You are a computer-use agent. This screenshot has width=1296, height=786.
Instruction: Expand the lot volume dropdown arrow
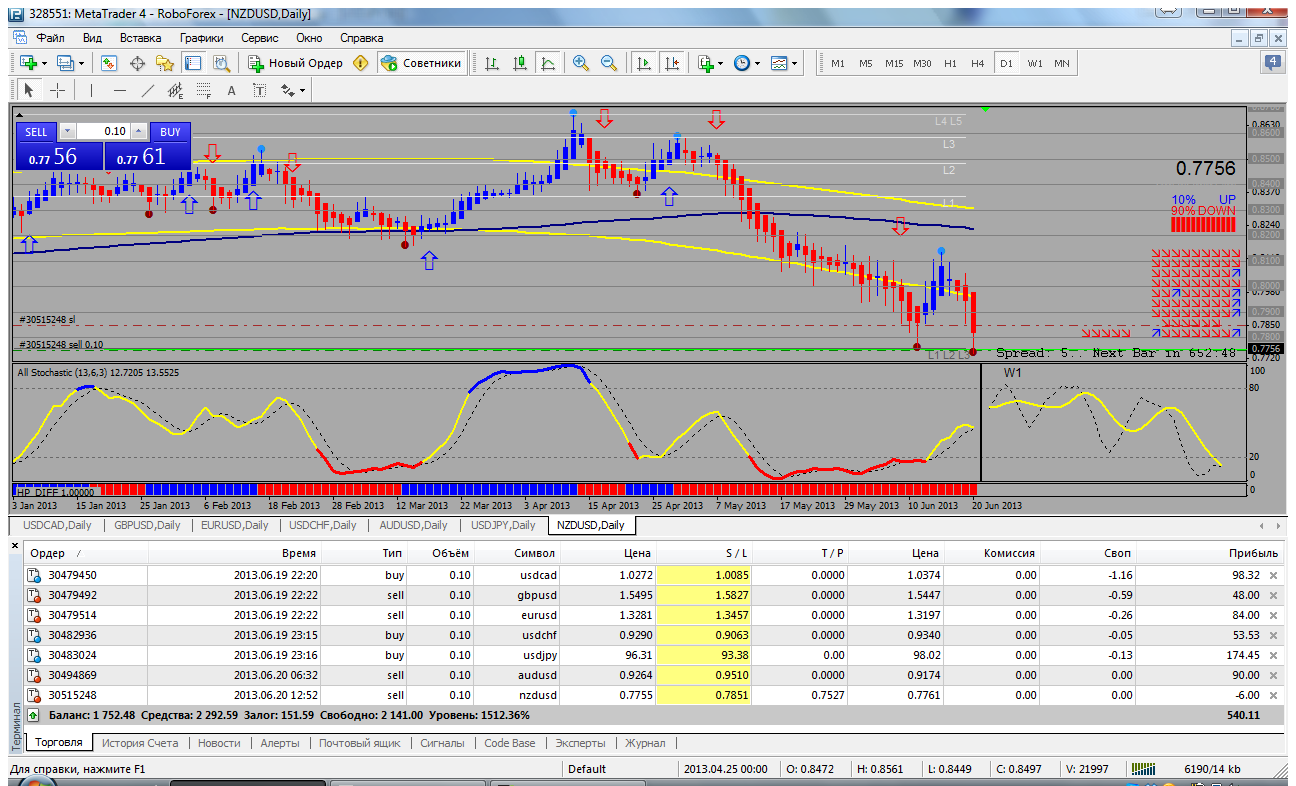(x=67, y=131)
